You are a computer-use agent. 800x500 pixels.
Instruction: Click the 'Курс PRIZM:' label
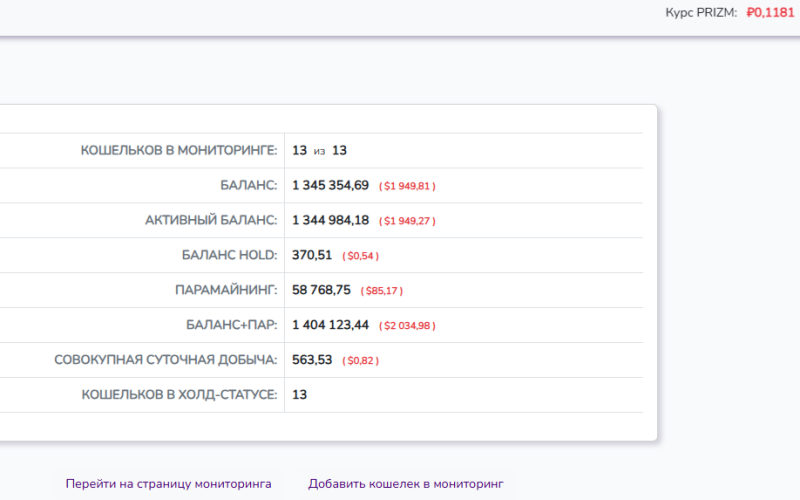pos(700,13)
